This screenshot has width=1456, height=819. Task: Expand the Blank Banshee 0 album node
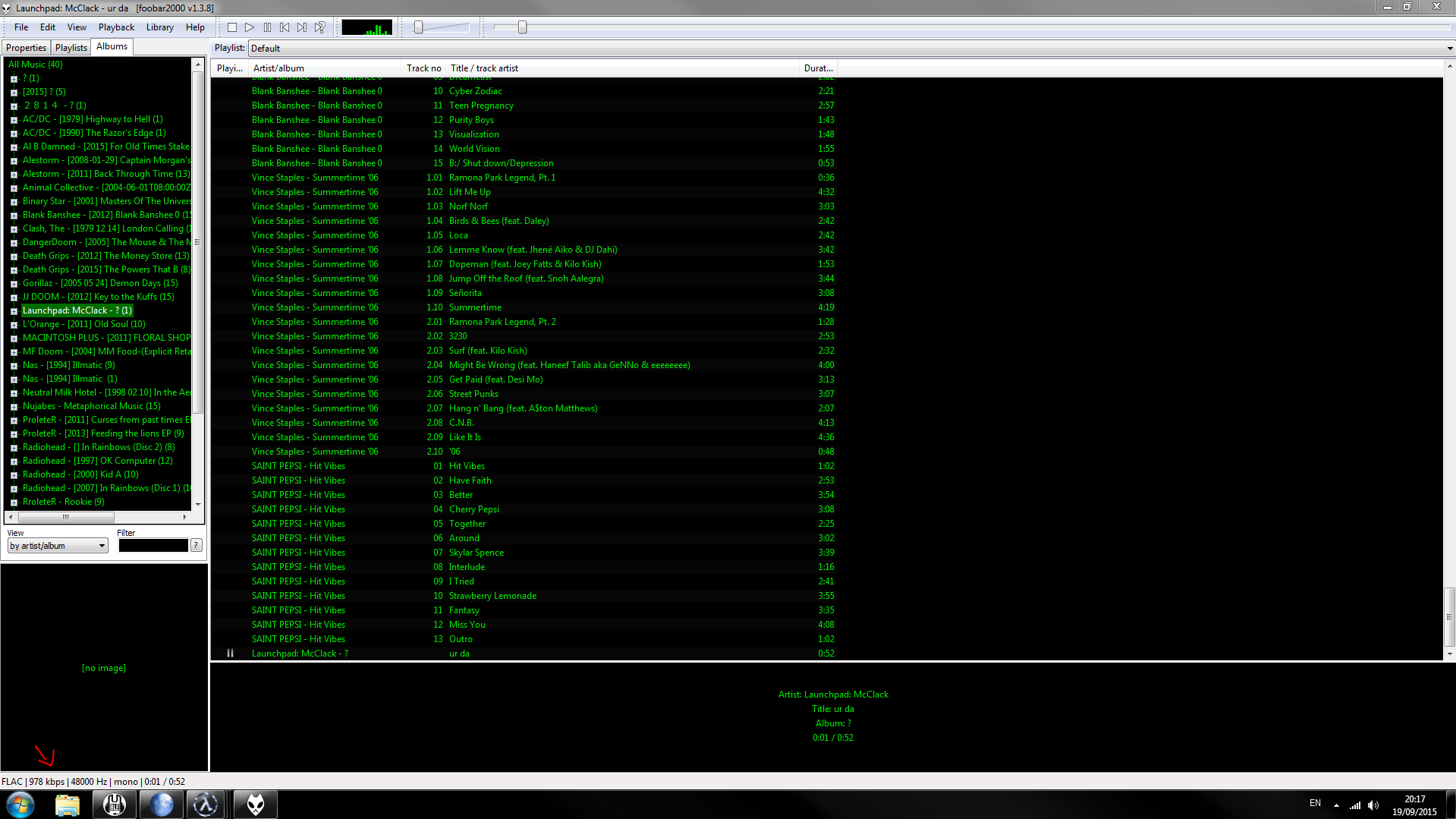coord(14,216)
